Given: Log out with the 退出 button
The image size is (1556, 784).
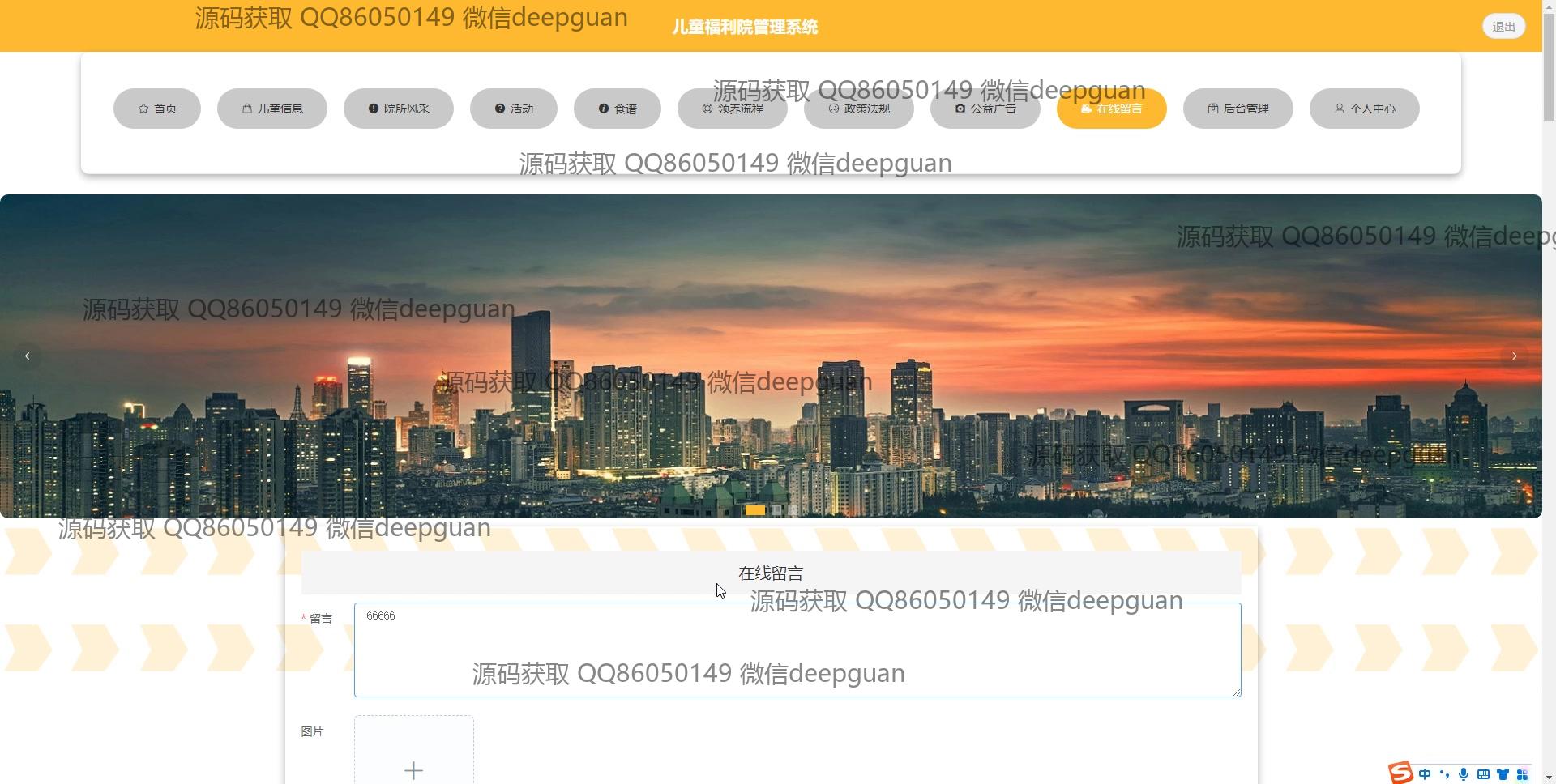Looking at the screenshot, I should point(1504,27).
